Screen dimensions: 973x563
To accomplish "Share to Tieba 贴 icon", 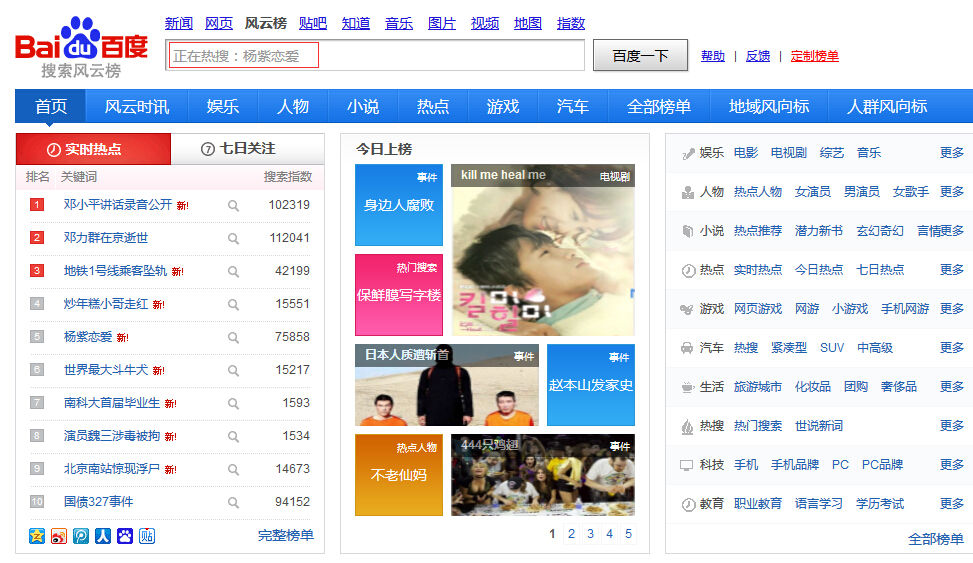I will click(x=147, y=536).
